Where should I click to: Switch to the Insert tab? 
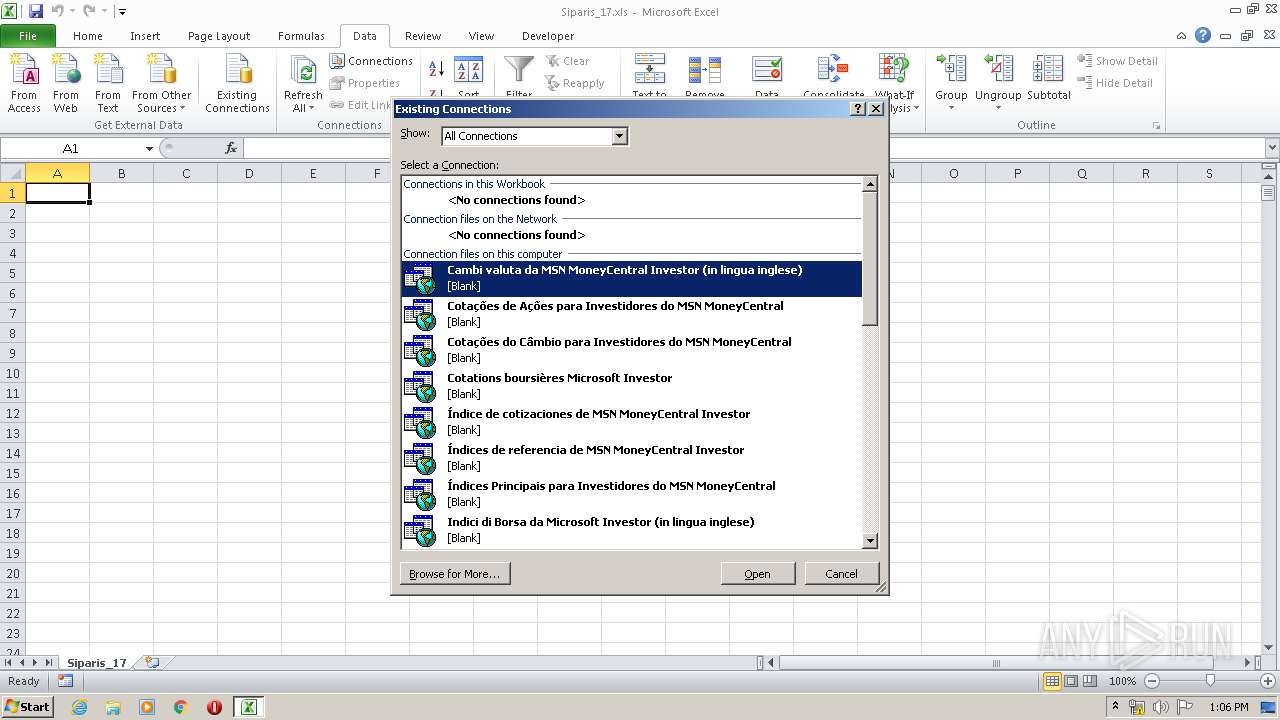(145, 36)
